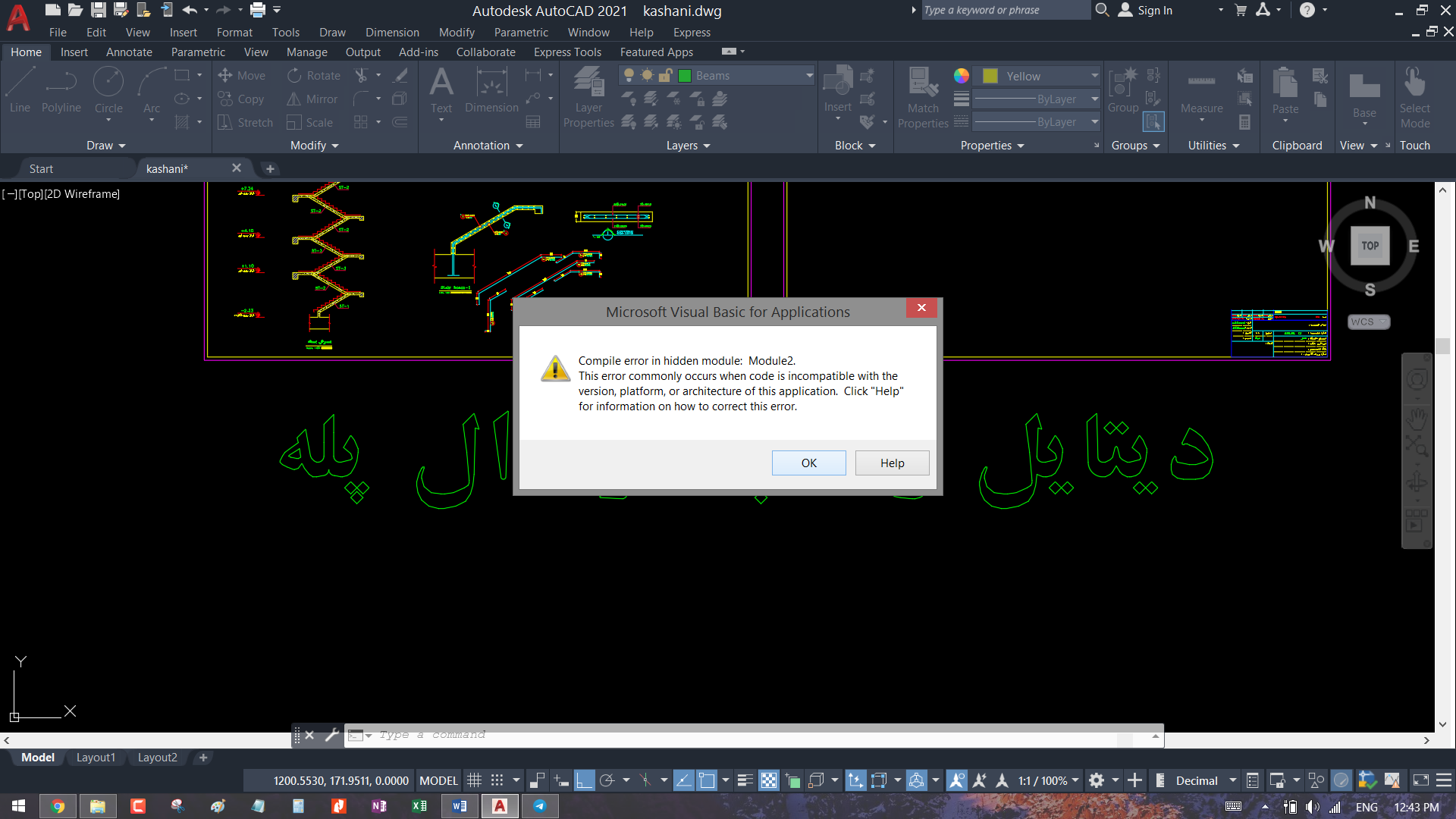Click the keyword search field
Image resolution: width=1456 pixels, height=819 pixels.
pyautogui.click(x=1006, y=10)
